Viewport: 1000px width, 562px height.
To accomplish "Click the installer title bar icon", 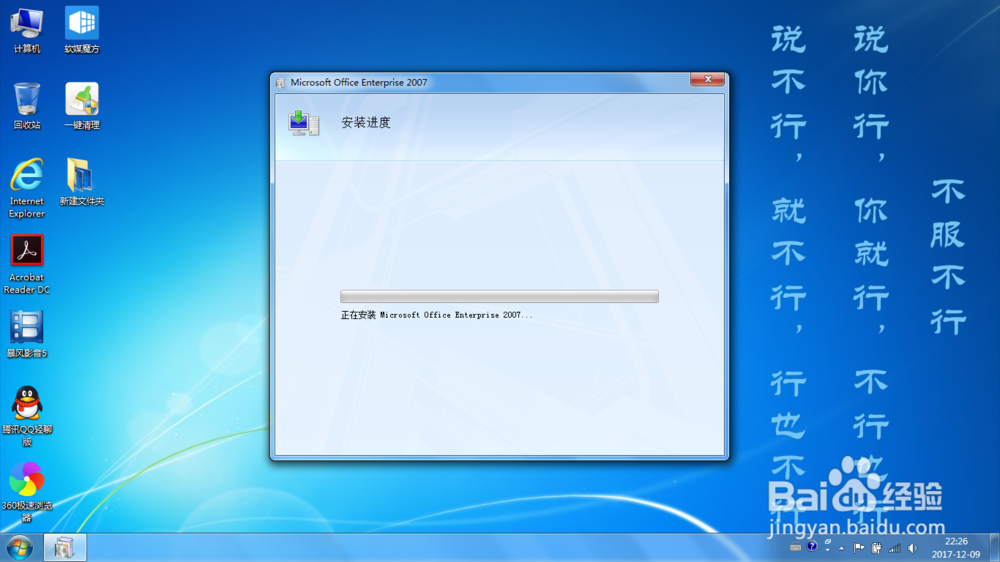I will tap(281, 83).
